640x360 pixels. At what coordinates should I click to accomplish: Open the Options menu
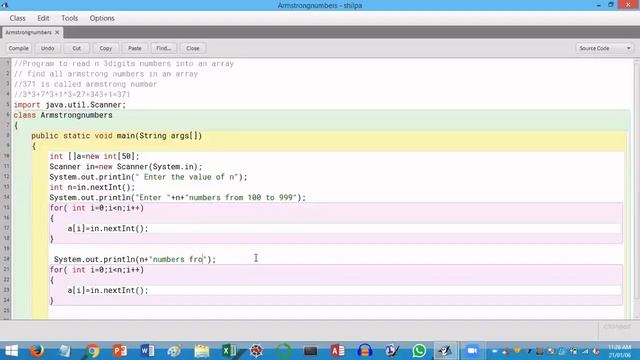pos(102,18)
